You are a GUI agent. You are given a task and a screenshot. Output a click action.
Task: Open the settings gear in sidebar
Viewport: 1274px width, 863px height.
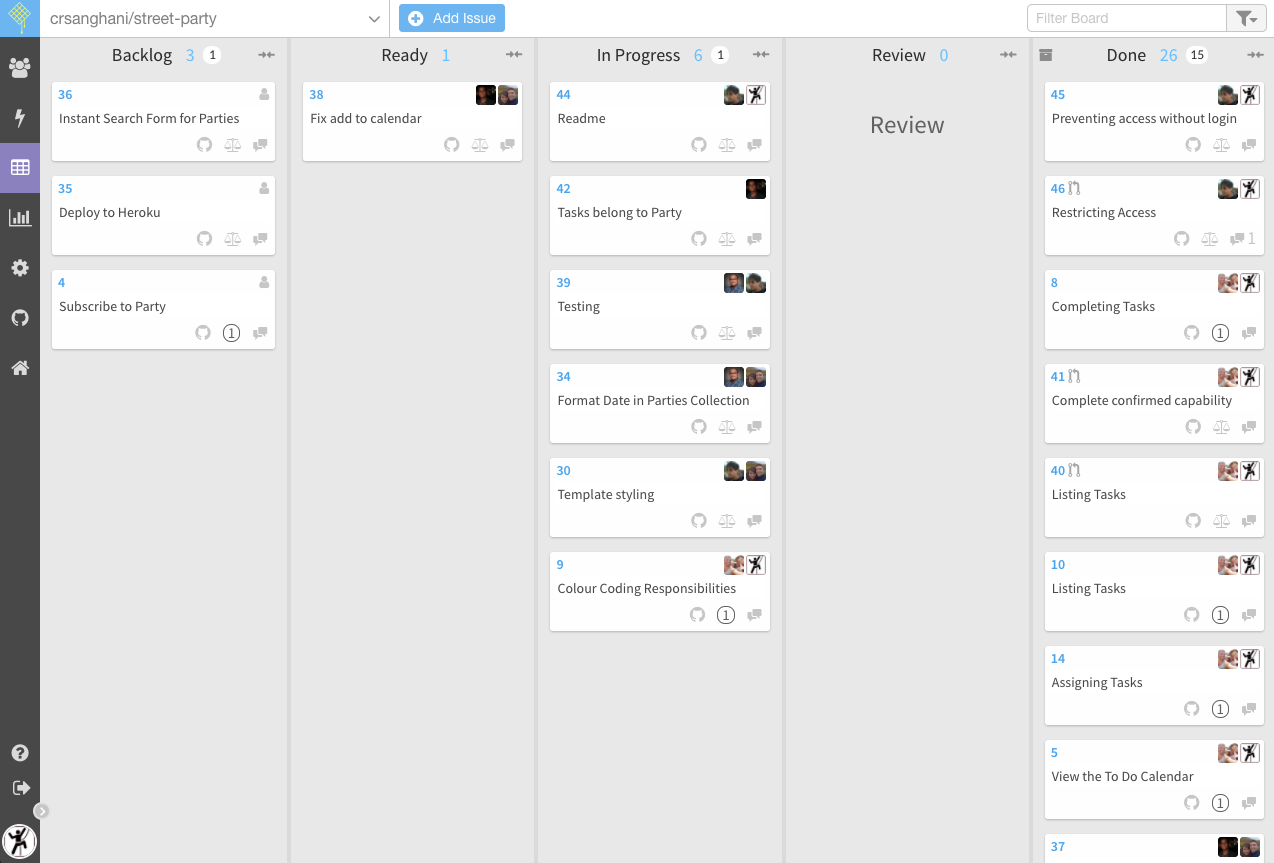coord(20,268)
